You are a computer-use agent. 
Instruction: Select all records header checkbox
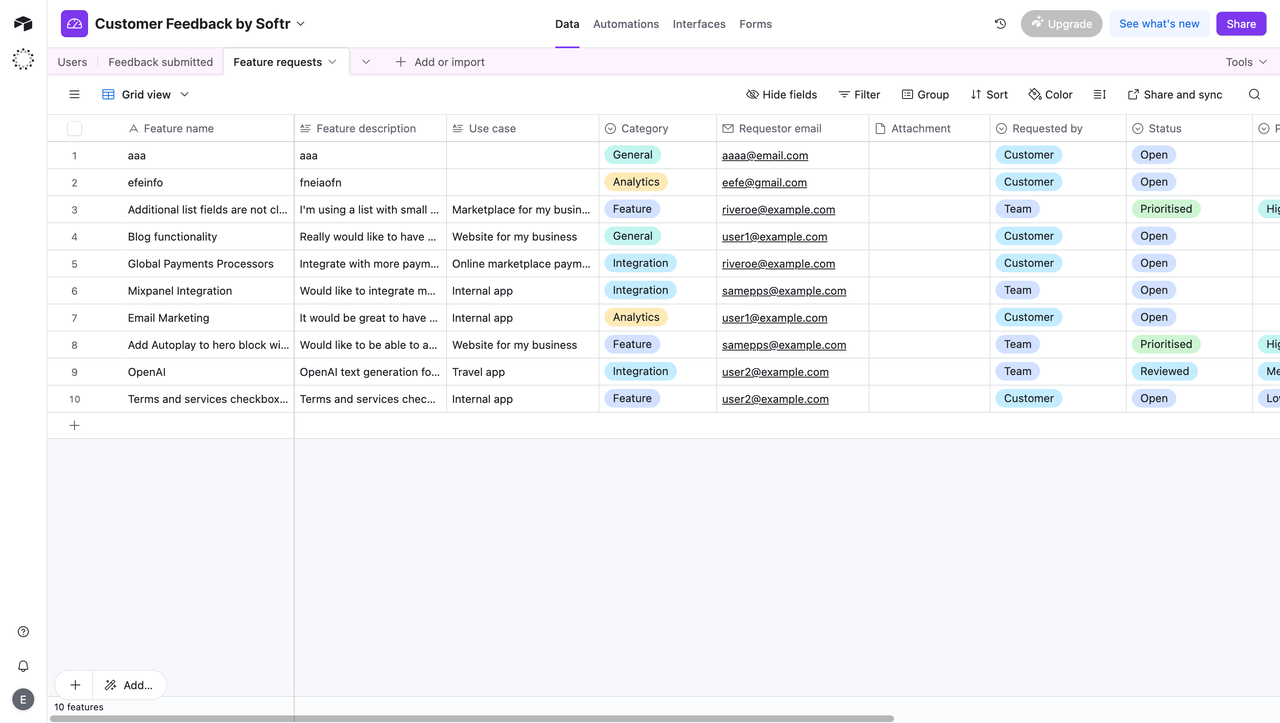point(74,129)
